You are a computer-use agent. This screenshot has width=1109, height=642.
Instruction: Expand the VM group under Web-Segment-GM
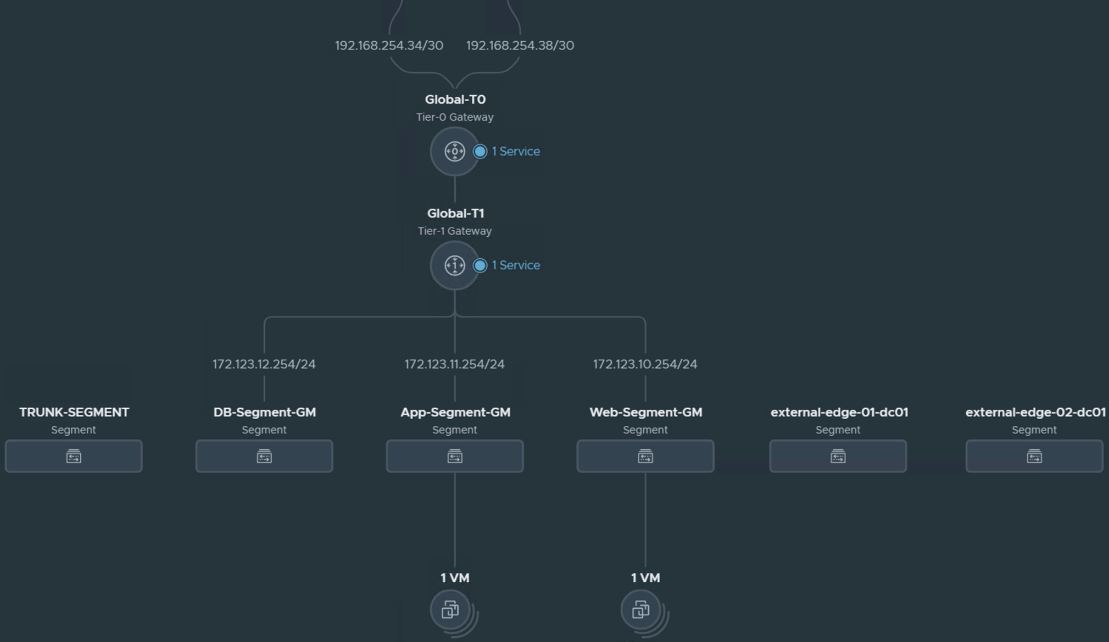[x=642, y=609]
